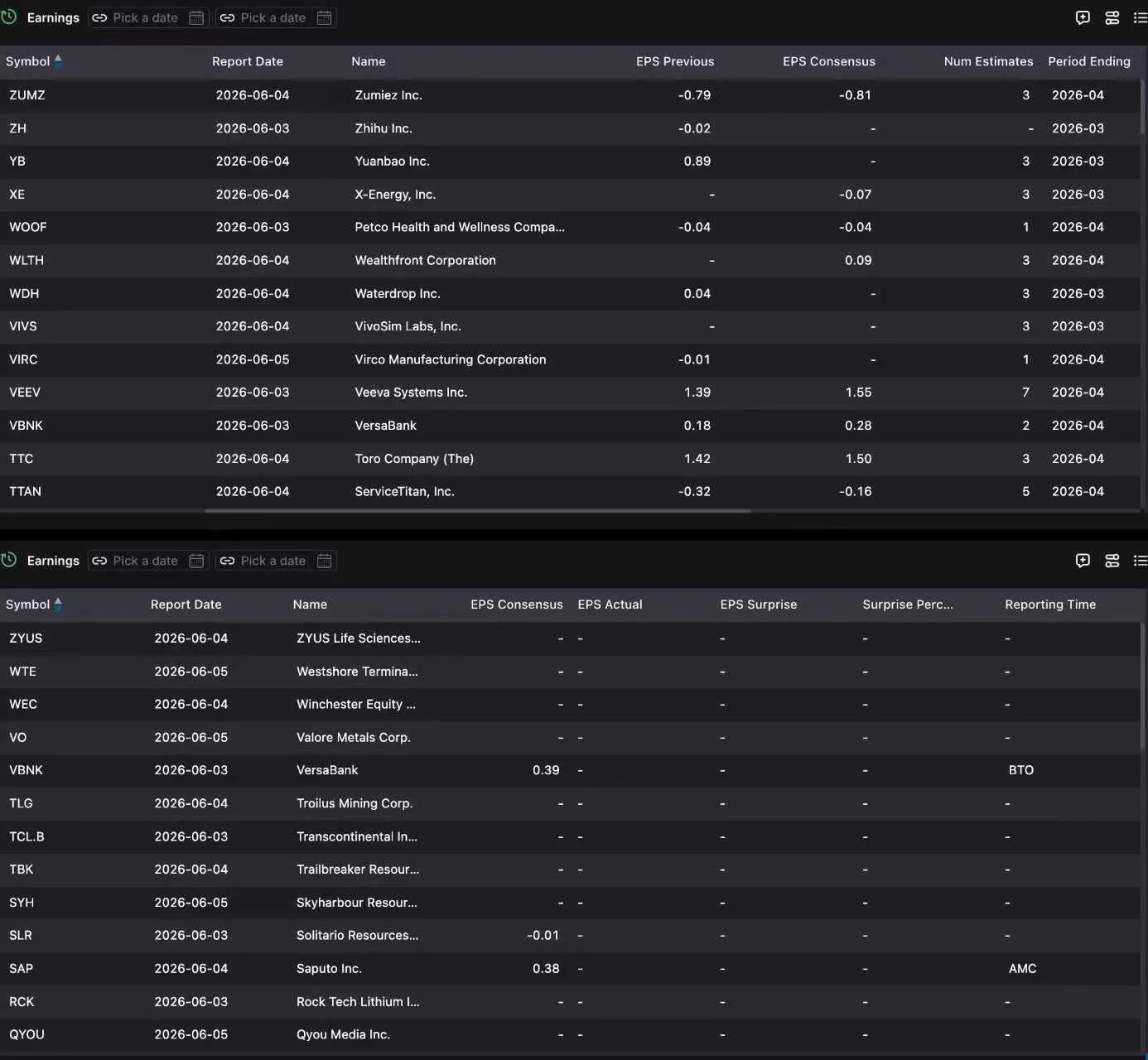Viewport: 1148px width, 1060px height.
Task: Click link icon of second date picker, top widget
Action: (227, 17)
